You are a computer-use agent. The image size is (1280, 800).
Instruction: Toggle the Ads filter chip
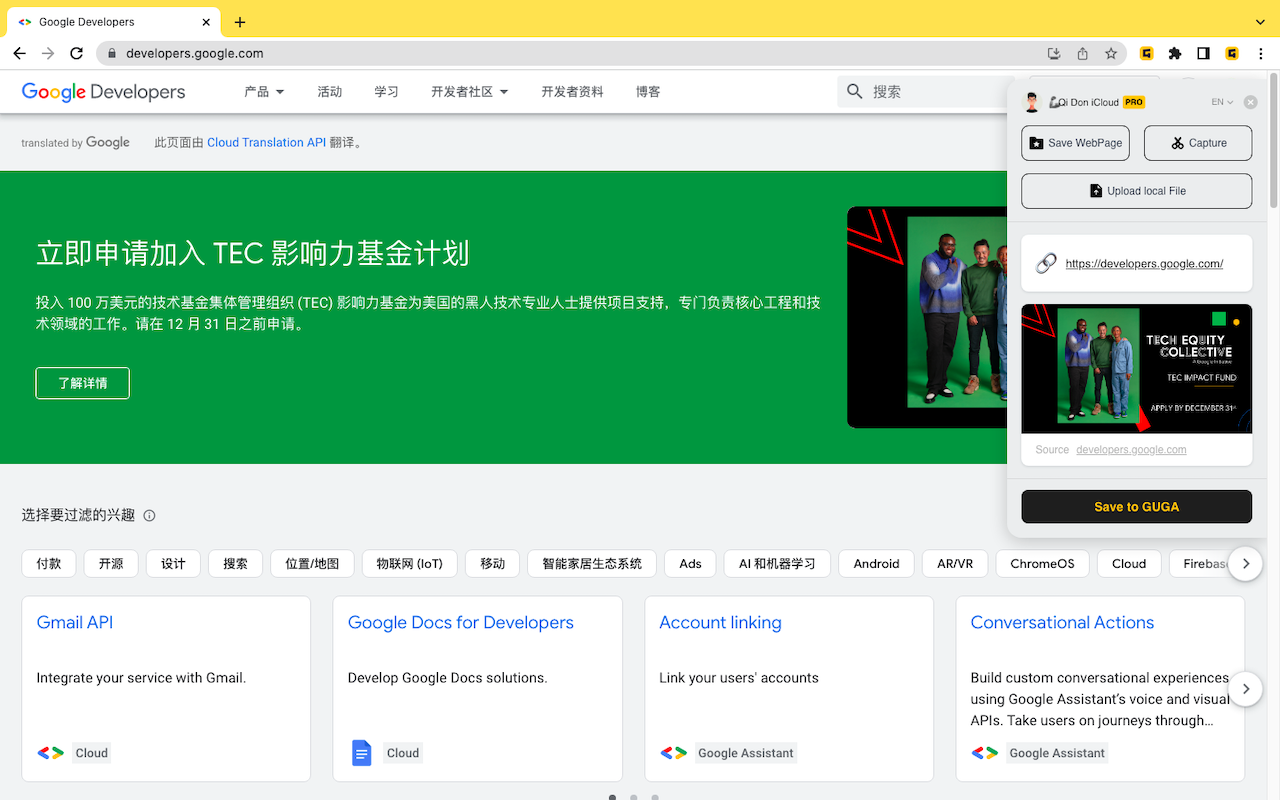point(690,564)
